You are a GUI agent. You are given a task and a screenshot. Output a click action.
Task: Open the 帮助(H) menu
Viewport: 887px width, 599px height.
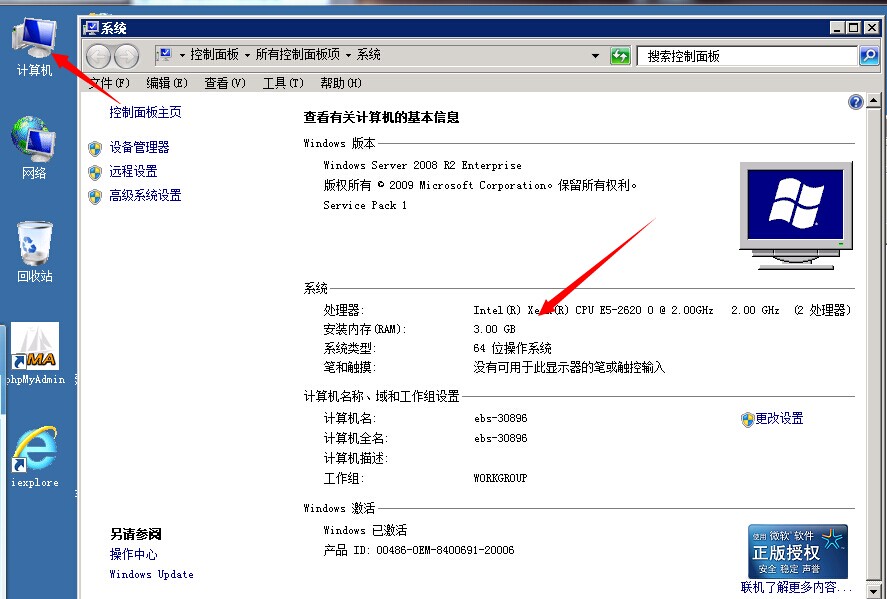341,83
